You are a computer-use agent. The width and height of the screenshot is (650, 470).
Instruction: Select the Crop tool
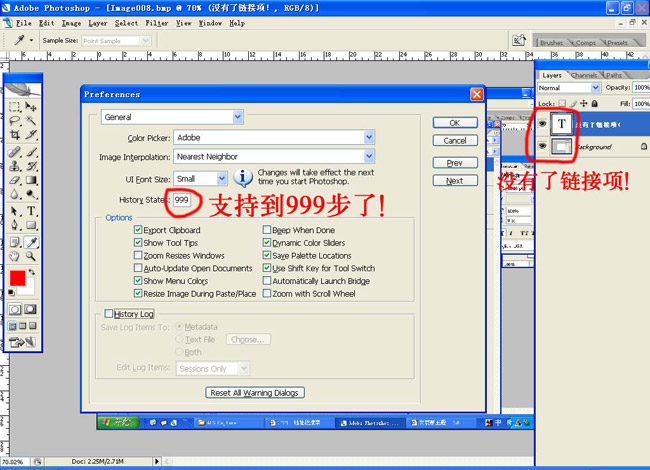15,134
